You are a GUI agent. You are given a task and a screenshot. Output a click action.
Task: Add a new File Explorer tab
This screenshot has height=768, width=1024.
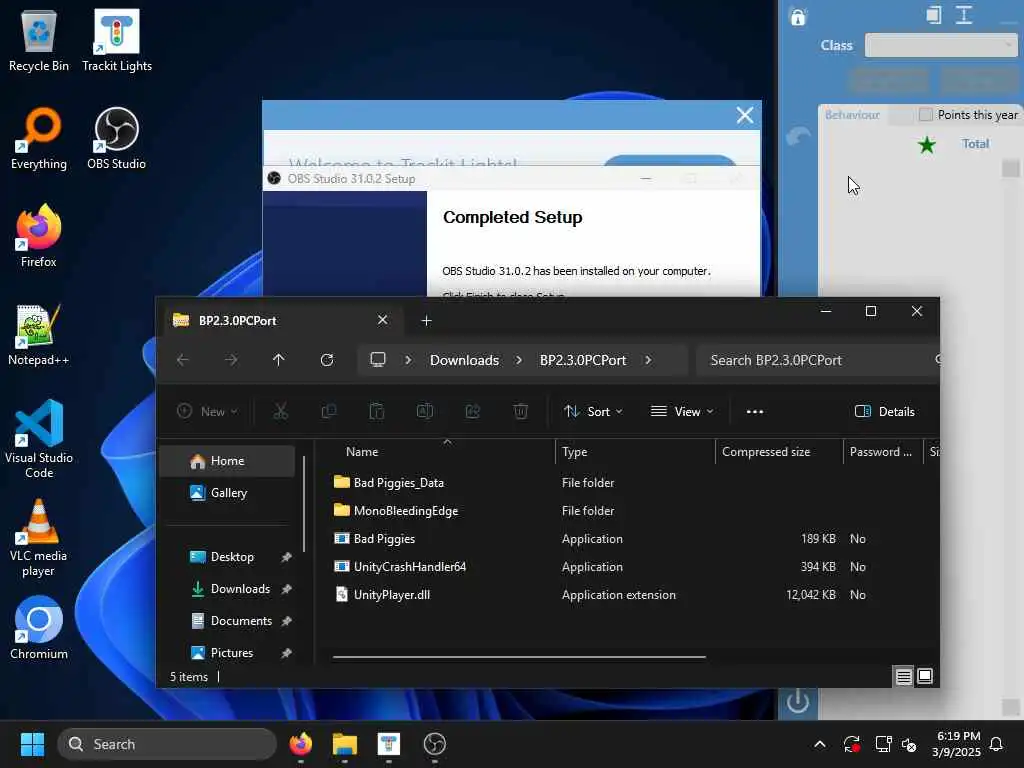tap(426, 321)
